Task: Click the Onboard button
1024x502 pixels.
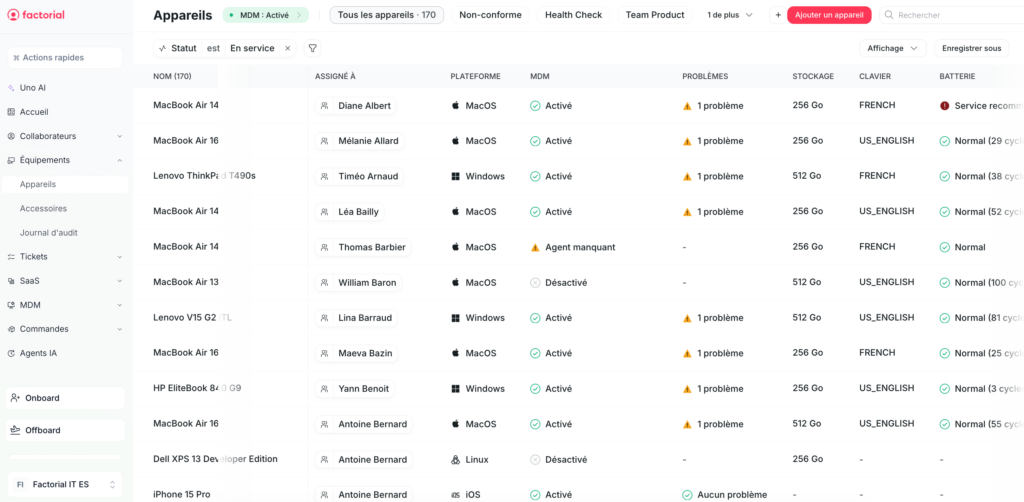Action: [65, 398]
